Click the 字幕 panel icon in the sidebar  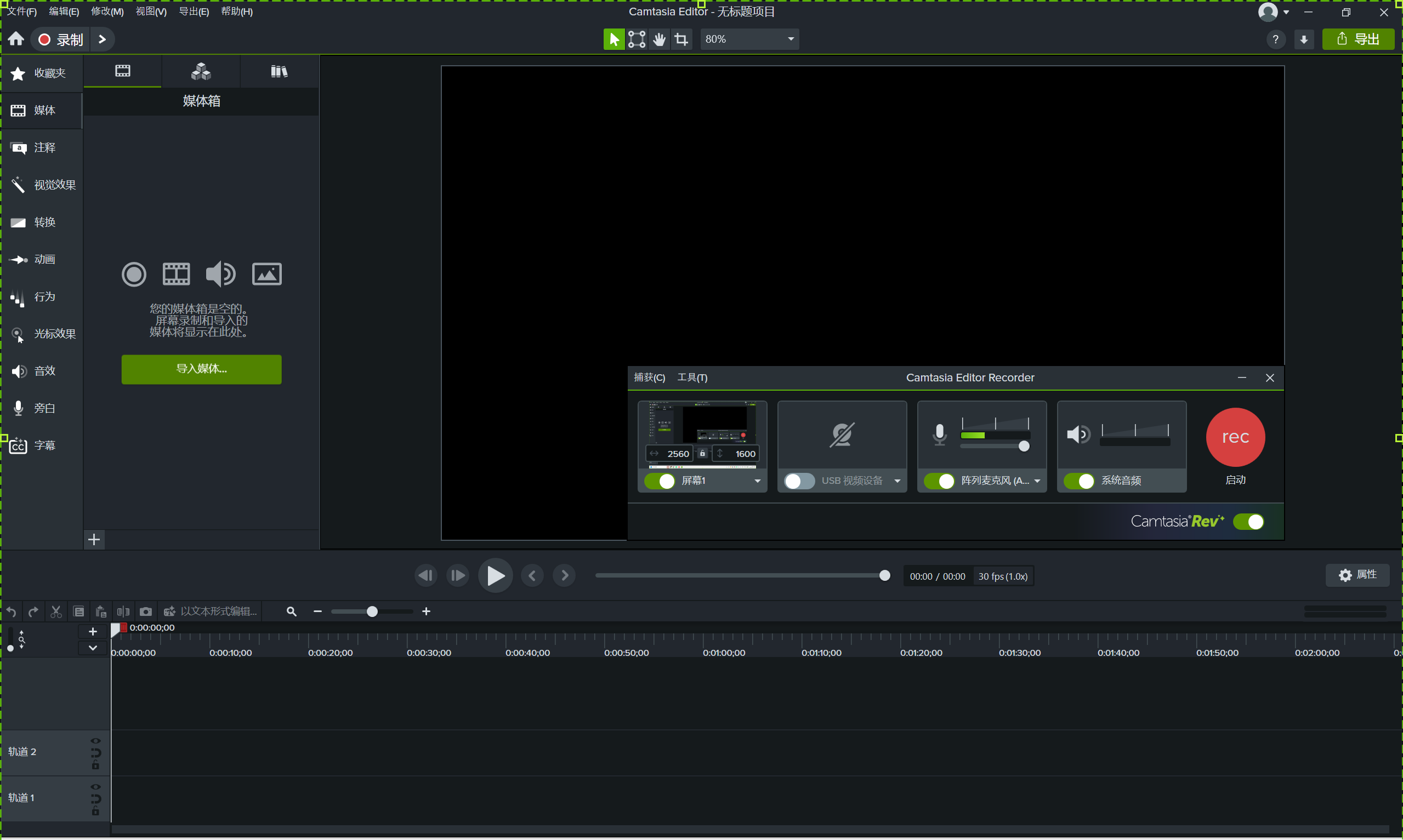42,445
